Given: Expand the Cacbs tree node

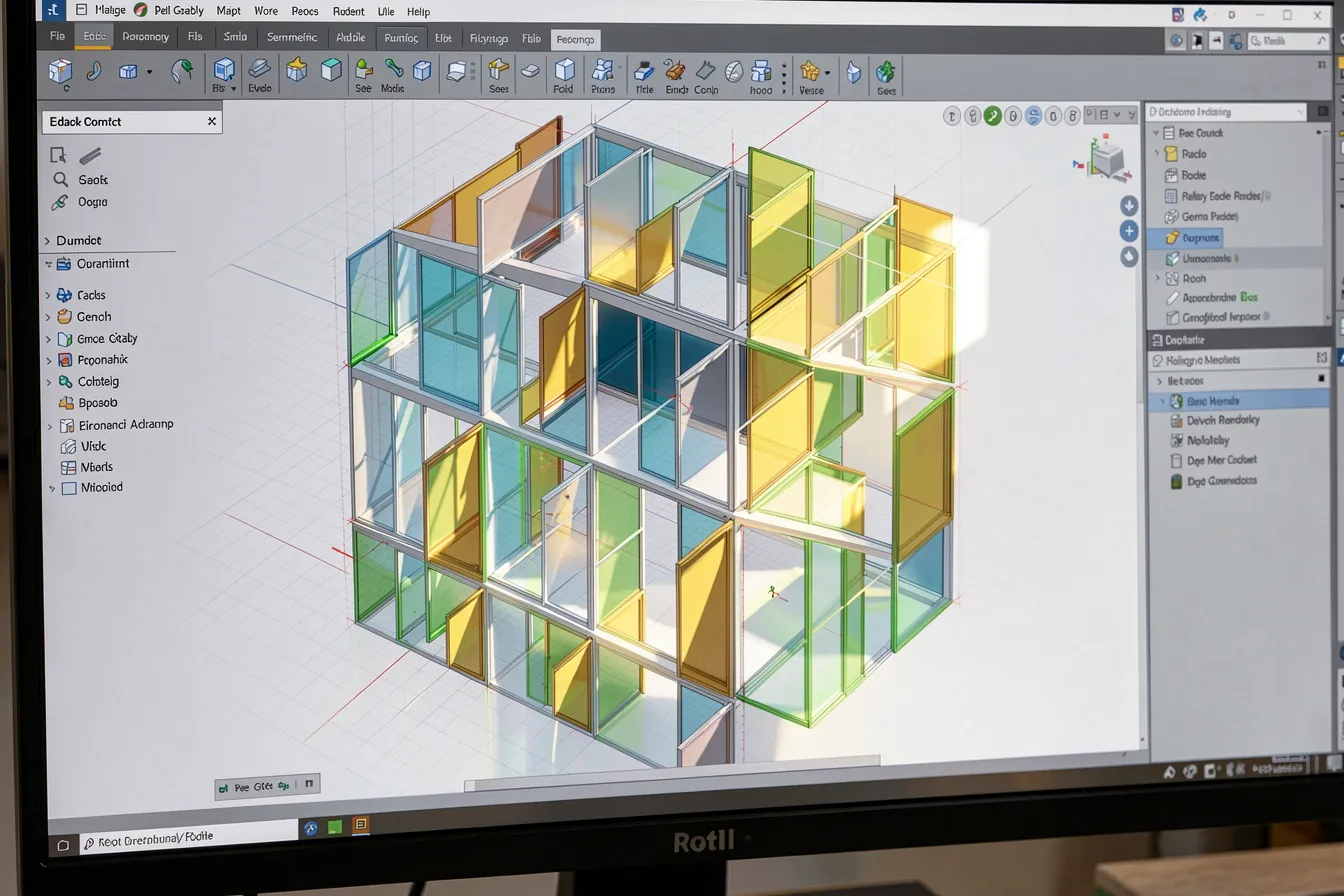Looking at the screenshot, I should [47, 296].
